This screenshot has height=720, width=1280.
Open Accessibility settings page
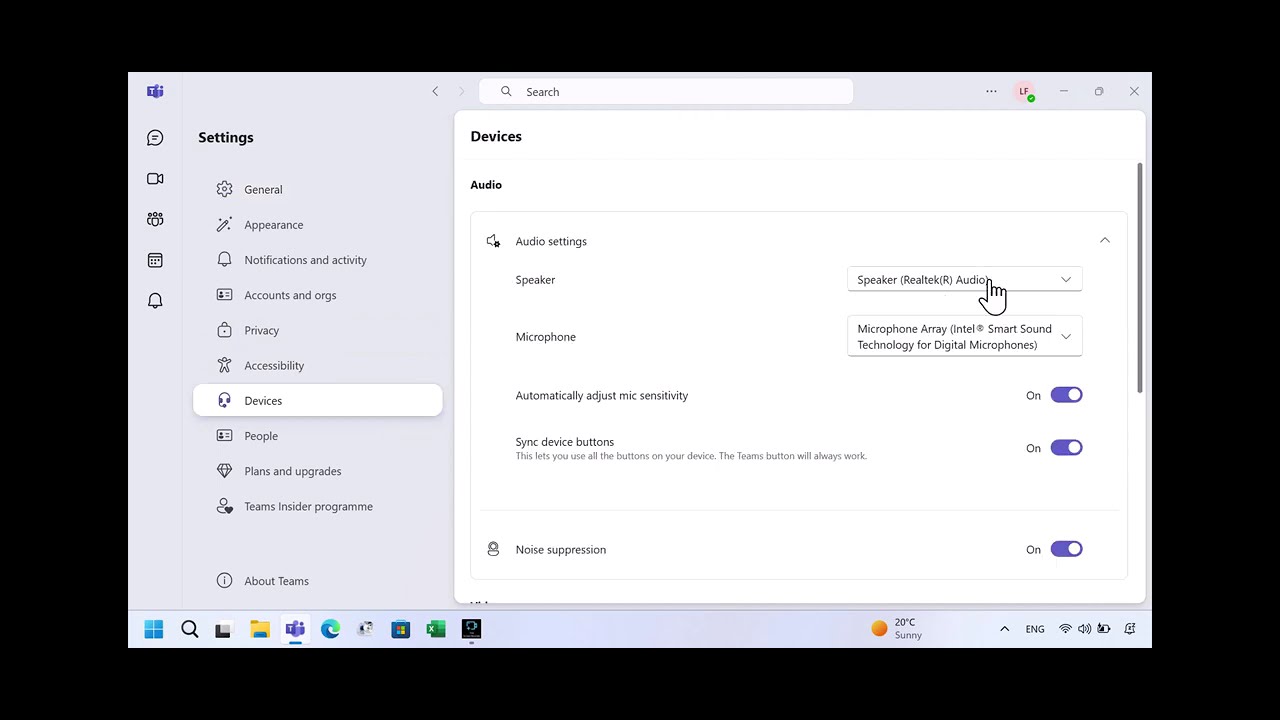(x=318, y=366)
